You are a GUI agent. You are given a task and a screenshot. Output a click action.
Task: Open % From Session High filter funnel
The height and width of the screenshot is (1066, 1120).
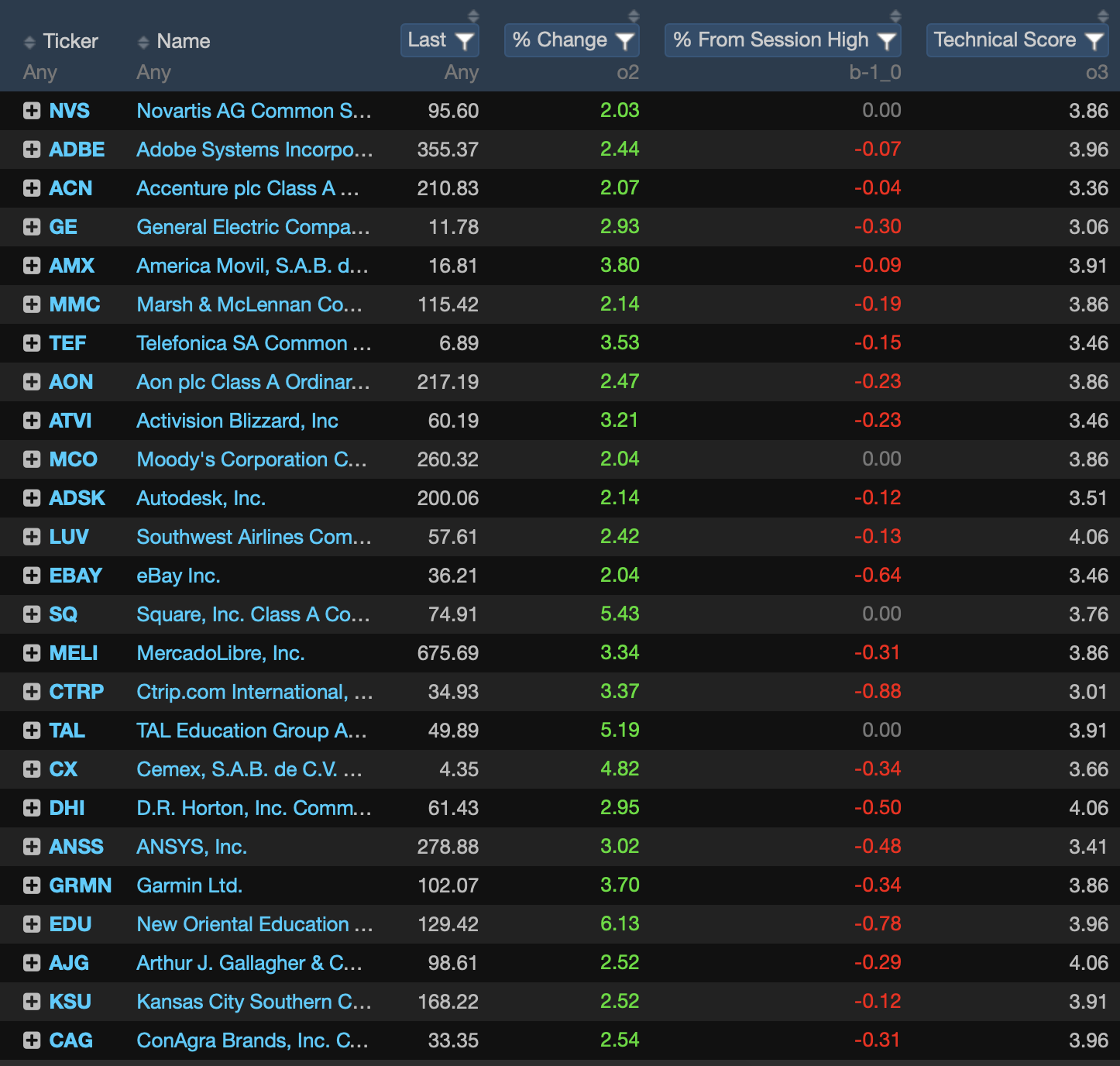pos(887,41)
